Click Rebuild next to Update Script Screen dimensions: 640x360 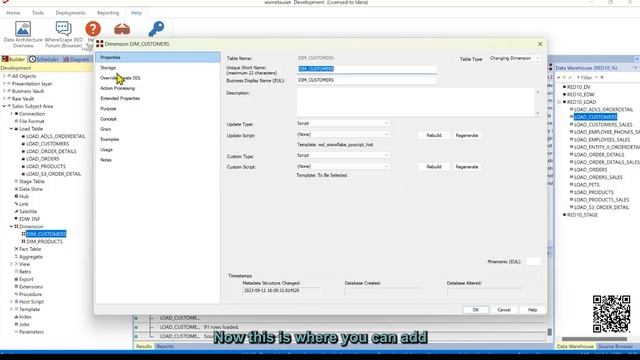[x=434, y=135]
